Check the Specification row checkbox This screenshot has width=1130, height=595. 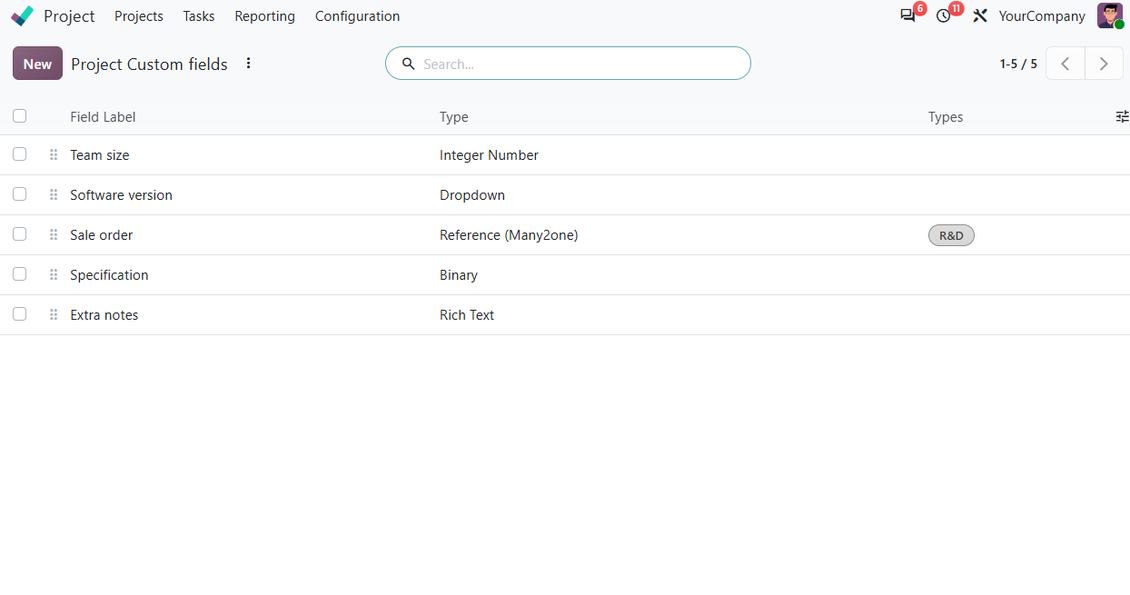[x=19, y=274]
